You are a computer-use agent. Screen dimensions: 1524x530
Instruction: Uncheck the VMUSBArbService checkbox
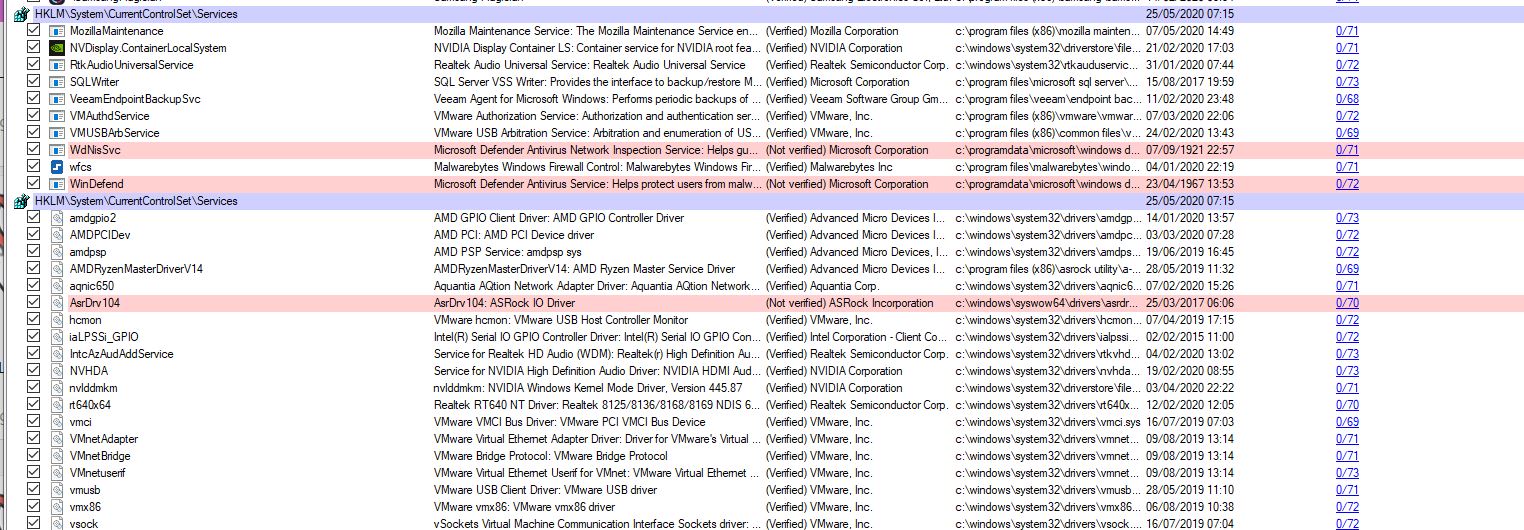pos(33,133)
